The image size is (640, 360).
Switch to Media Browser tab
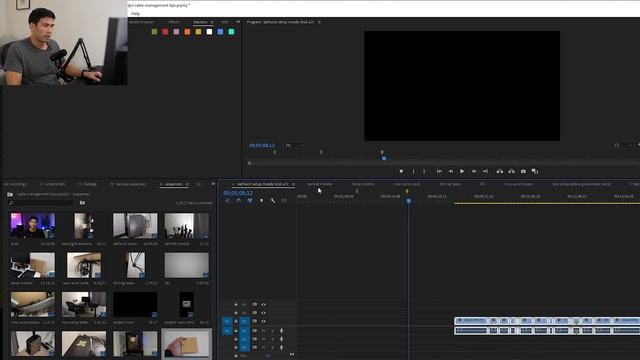[141, 22]
